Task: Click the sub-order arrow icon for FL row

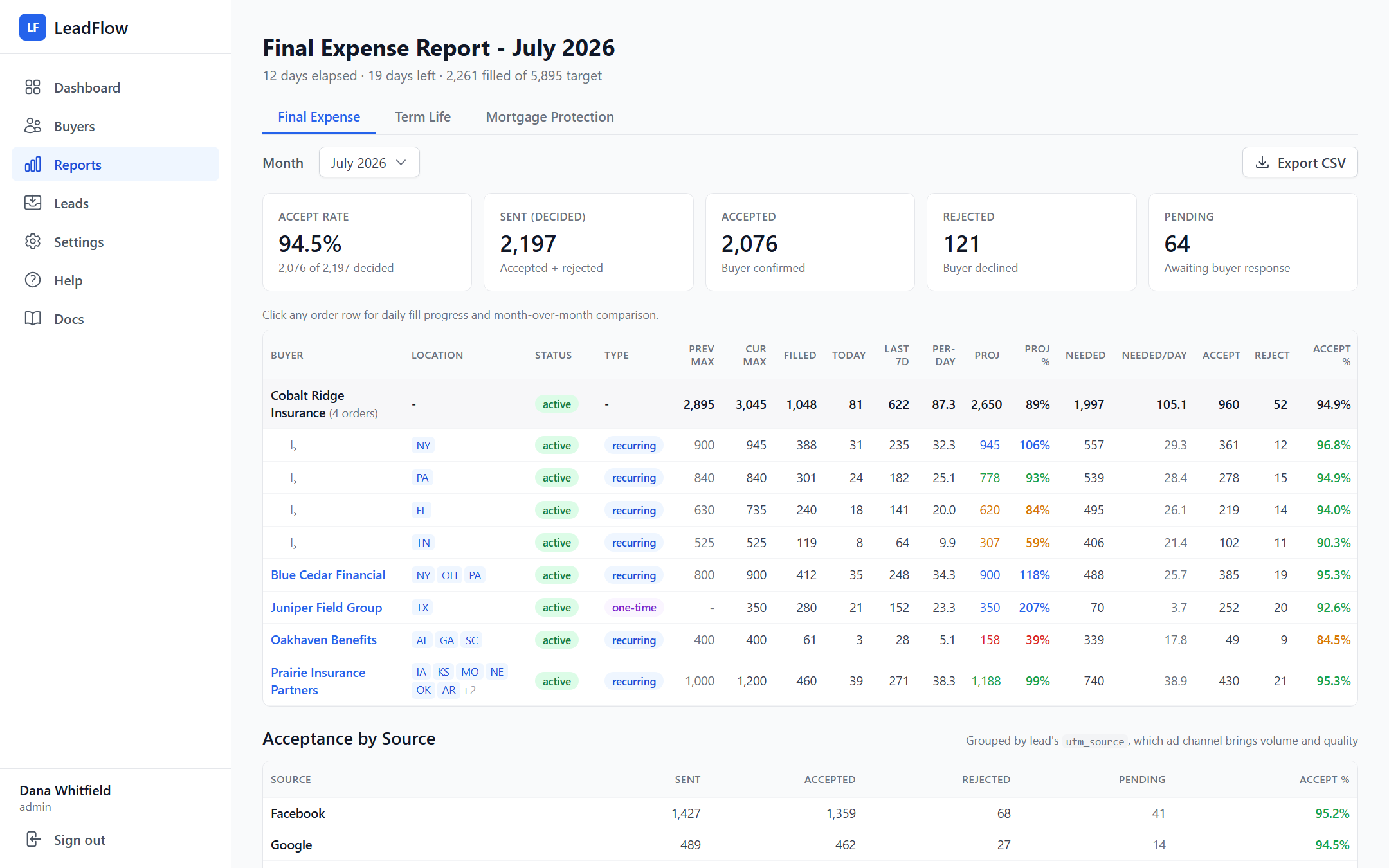Action: [x=293, y=511]
